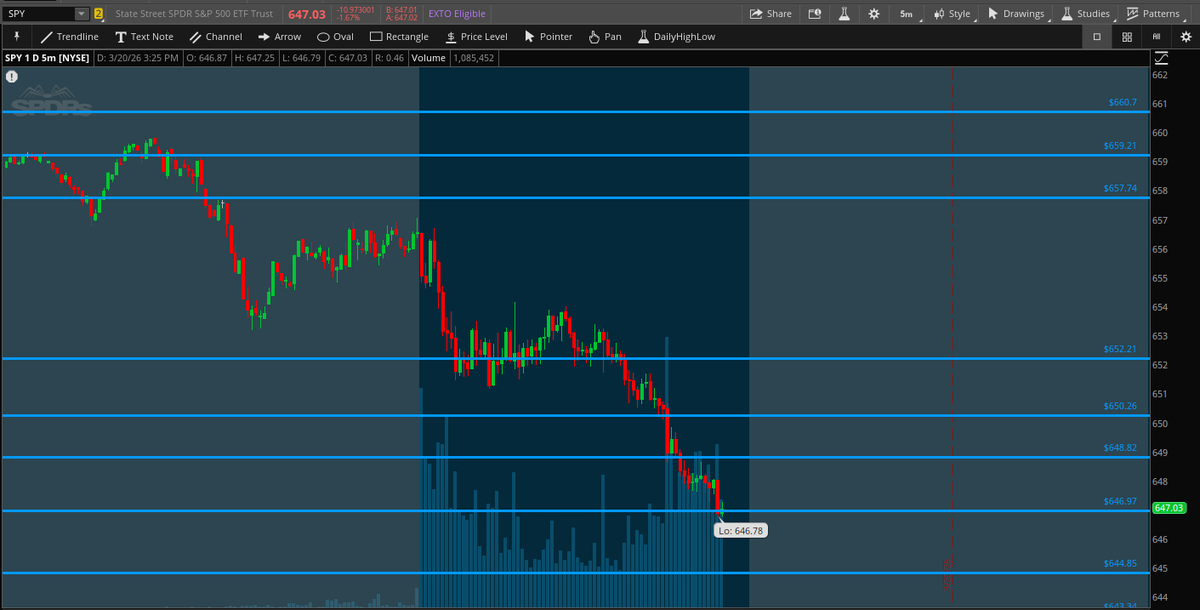Switch to the Pan hand tool
1200x610 pixels.
[604, 36]
